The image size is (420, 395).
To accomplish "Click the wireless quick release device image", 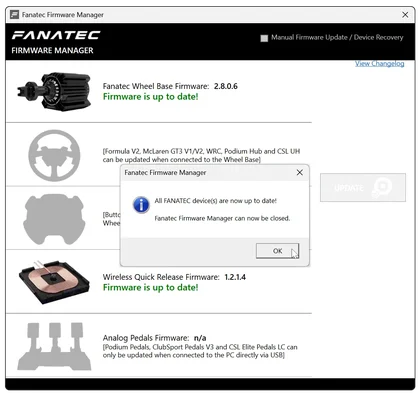I will (x=54, y=282).
